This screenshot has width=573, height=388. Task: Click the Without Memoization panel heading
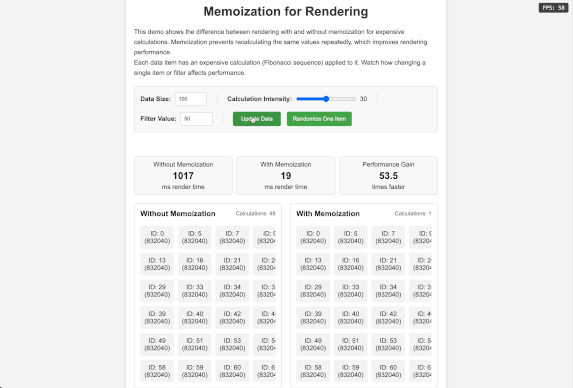pos(178,214)
